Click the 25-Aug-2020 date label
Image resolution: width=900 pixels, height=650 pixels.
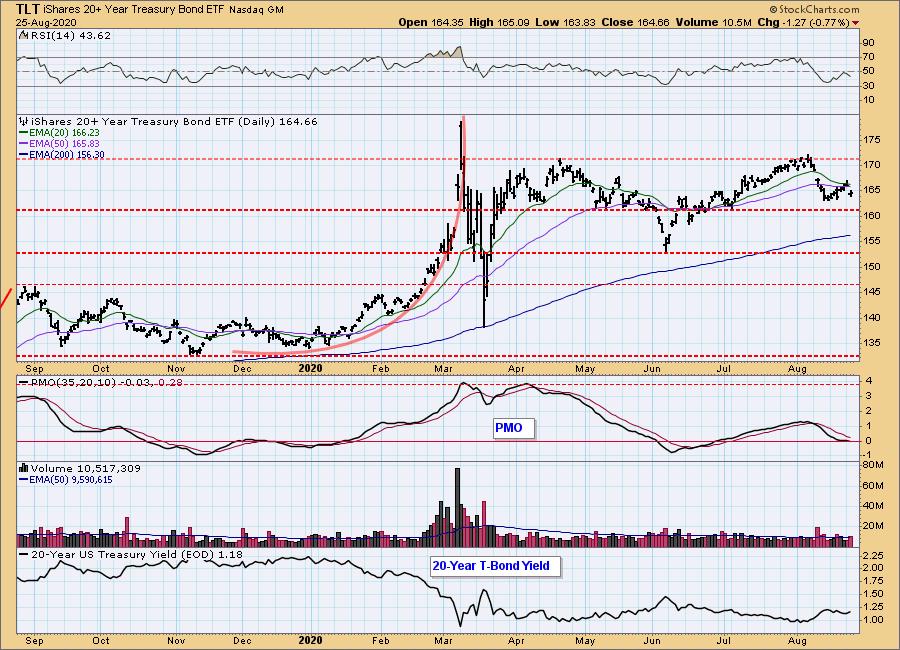click(x=45, y=22)
